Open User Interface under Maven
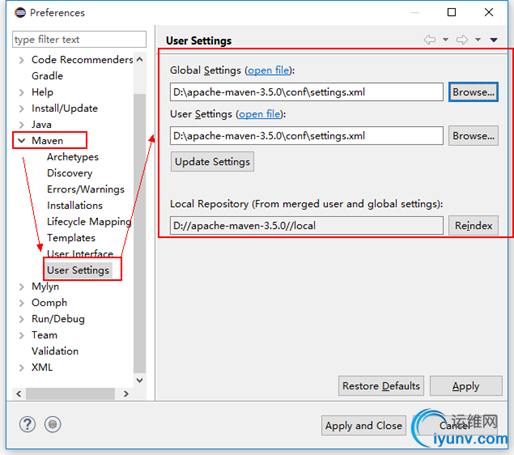The width and height of the screenshot is (514, 455). point(80,254)
